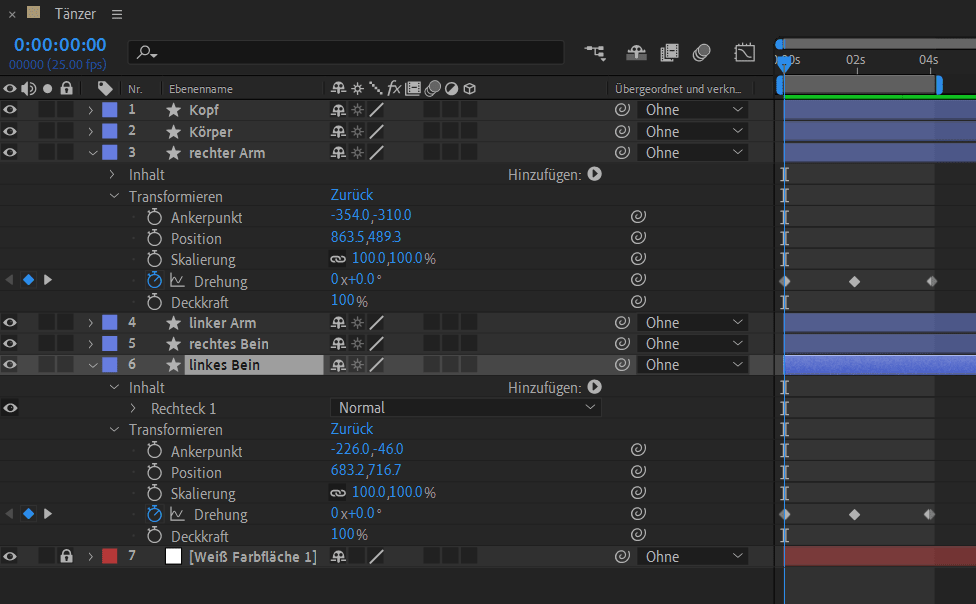Click the pick whip of the Kopf layer
976x604 pixels.
(x=622, y=110)
